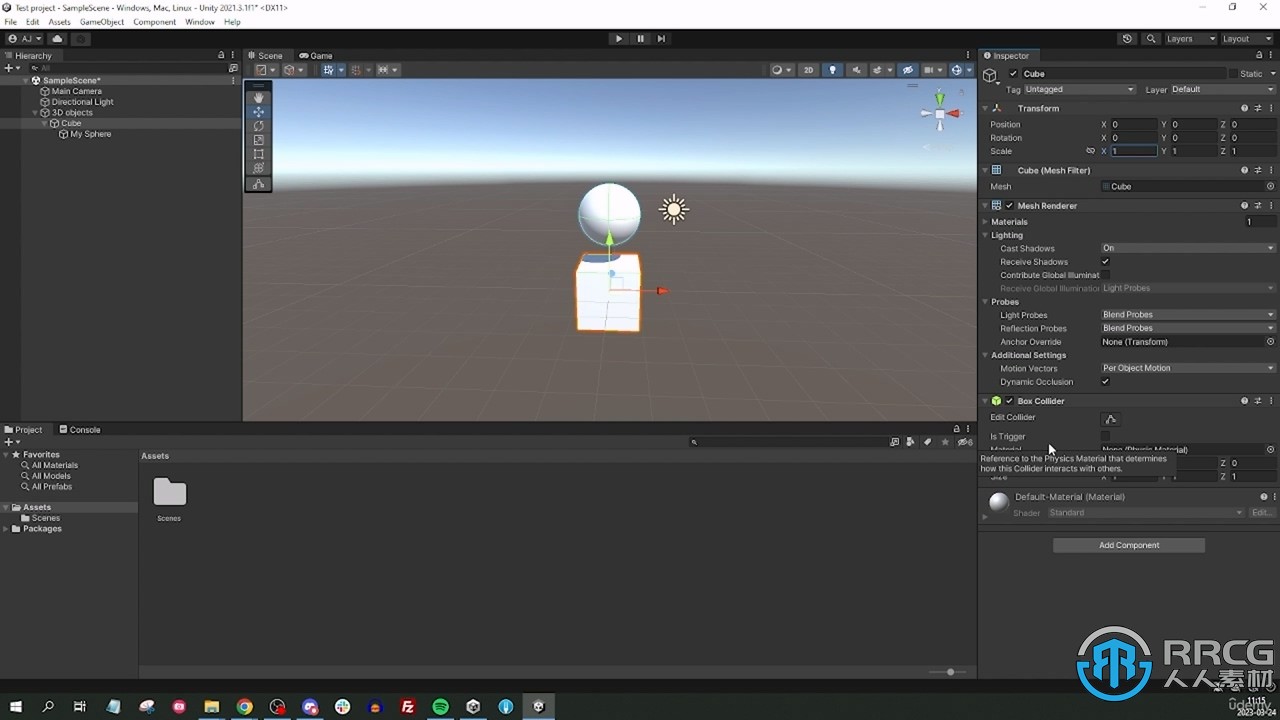
Task: Click the Project icon size slider
Action: (x=949, y=672)
